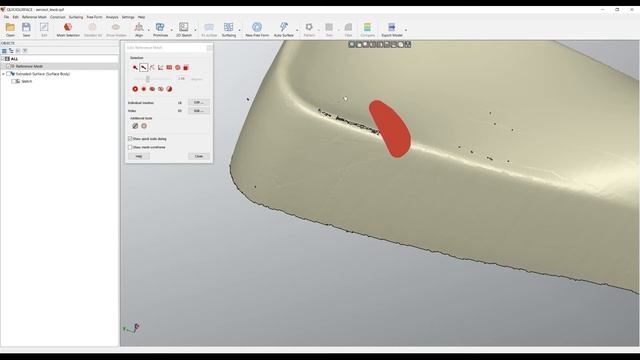Screen dimensions: 640x360
Task: Open the Pattern dropdown arrow
Action: pyautogui.click(x=318, y=30)
